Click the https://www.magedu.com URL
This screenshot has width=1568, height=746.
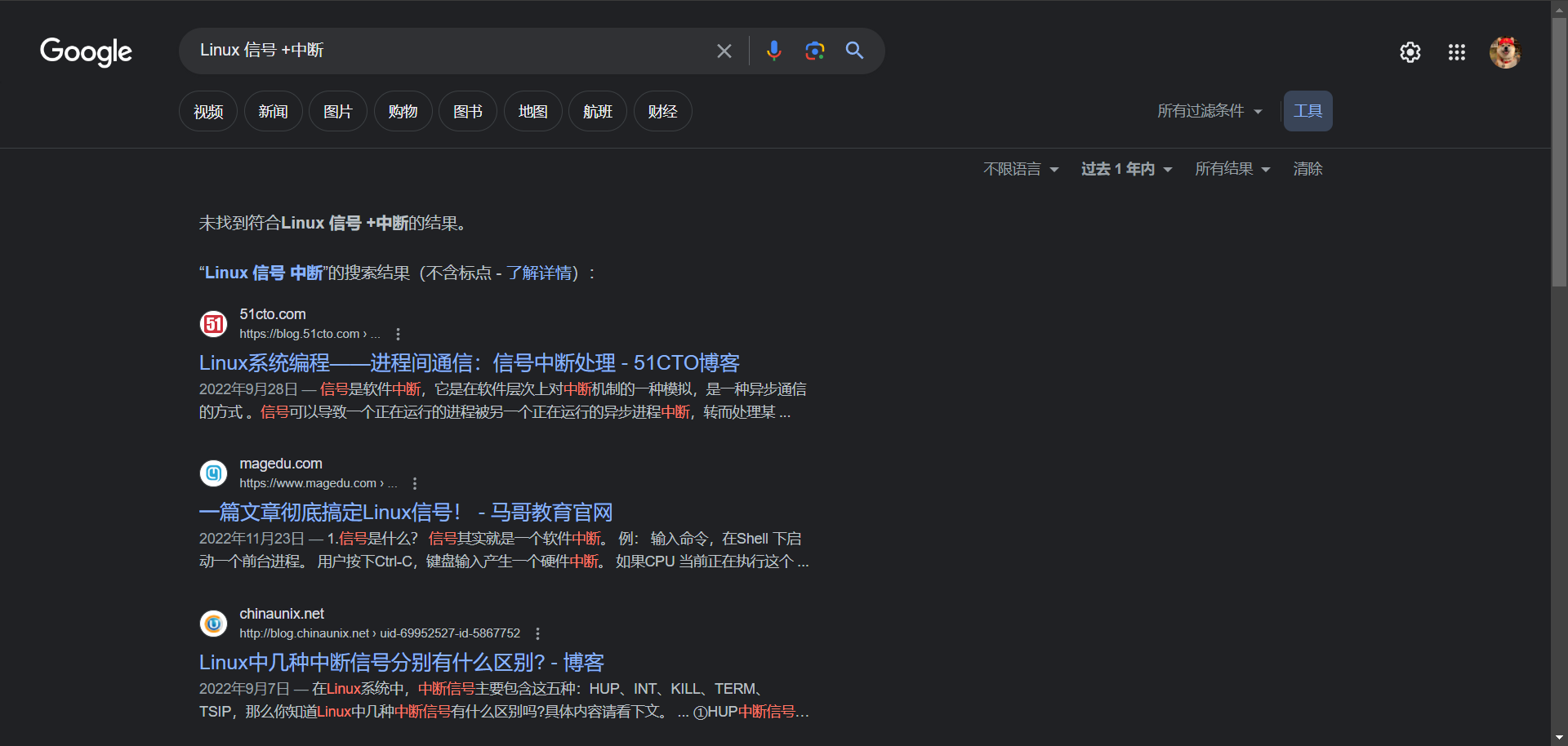[318, 483]
